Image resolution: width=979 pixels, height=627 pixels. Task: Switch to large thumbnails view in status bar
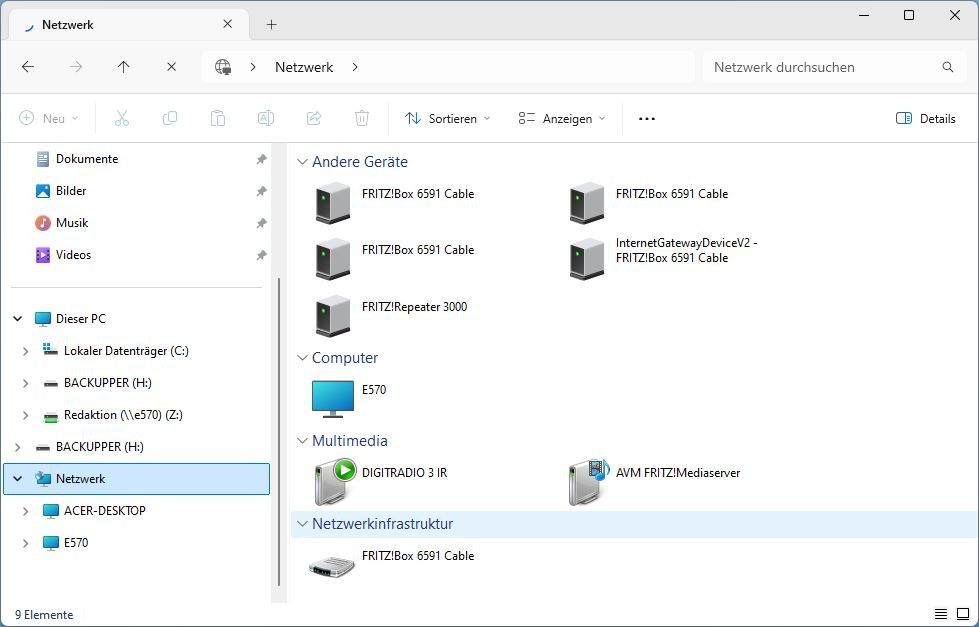(x=962, y=614)
